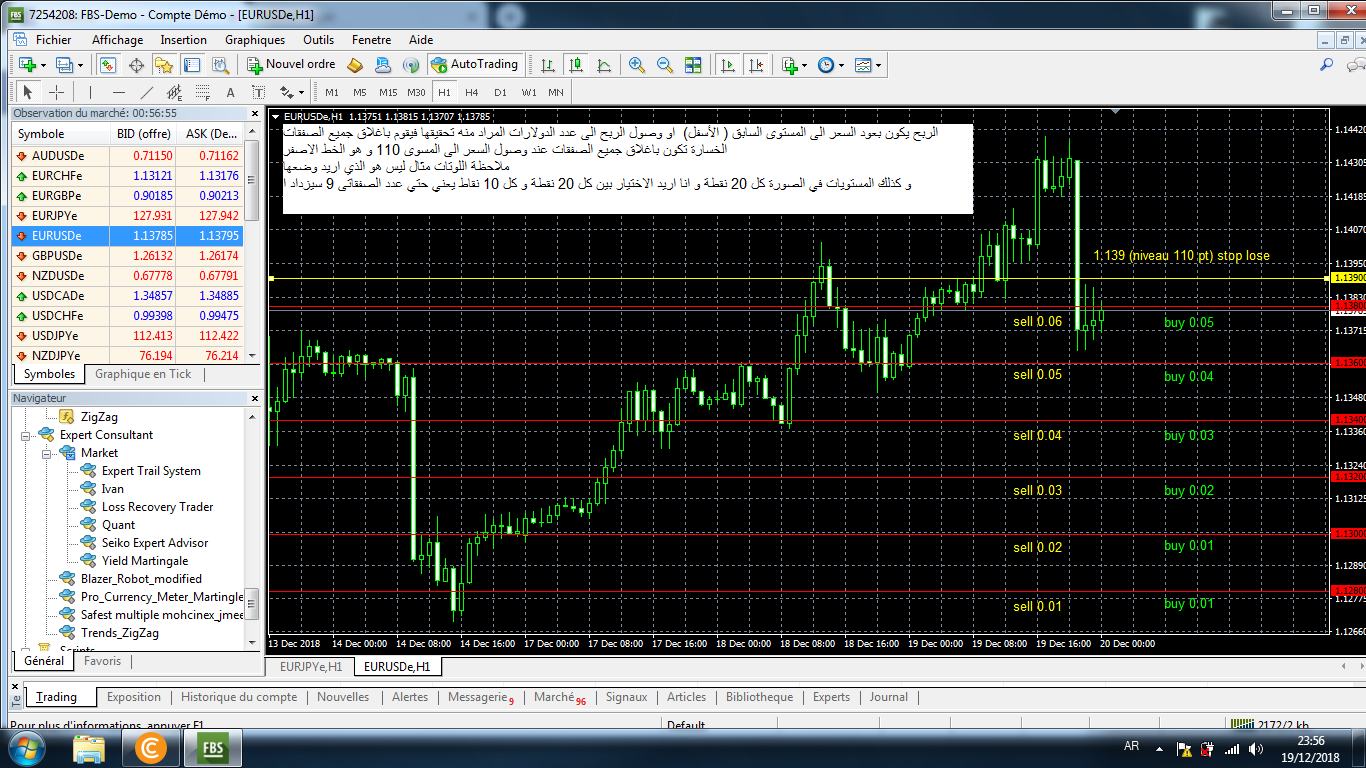Viewport: 1366px width, 768px height.
Task: Select the H4 timeframe button
Action: tap(472, 92)
